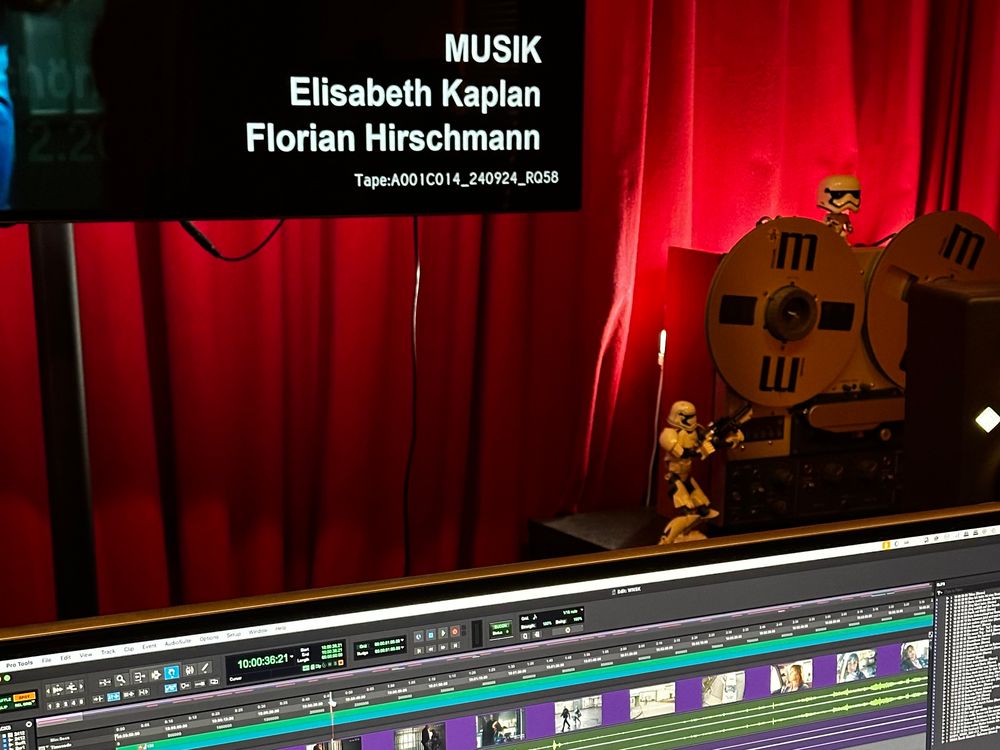Open the Track menu
1000x750 pixels.
108,651
